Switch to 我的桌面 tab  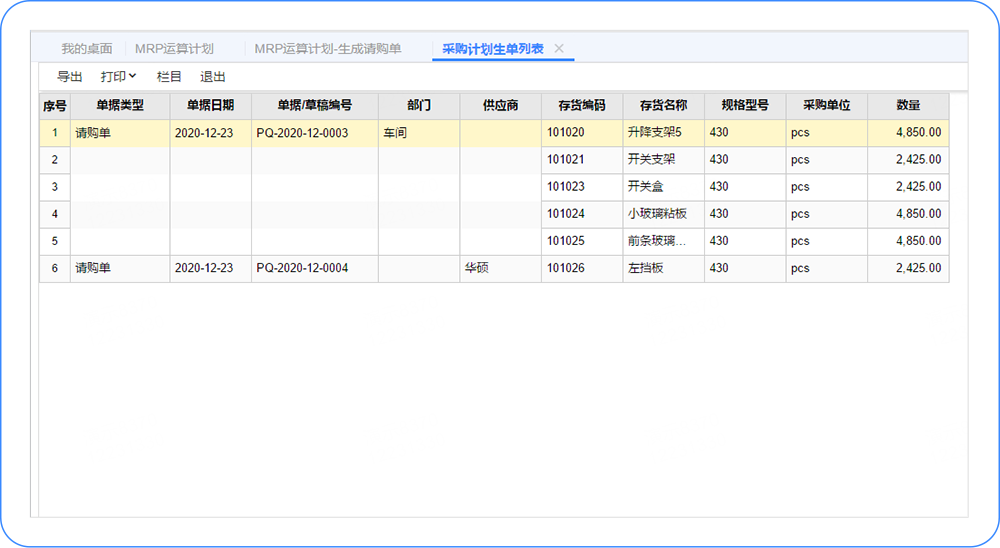point(86,48)
